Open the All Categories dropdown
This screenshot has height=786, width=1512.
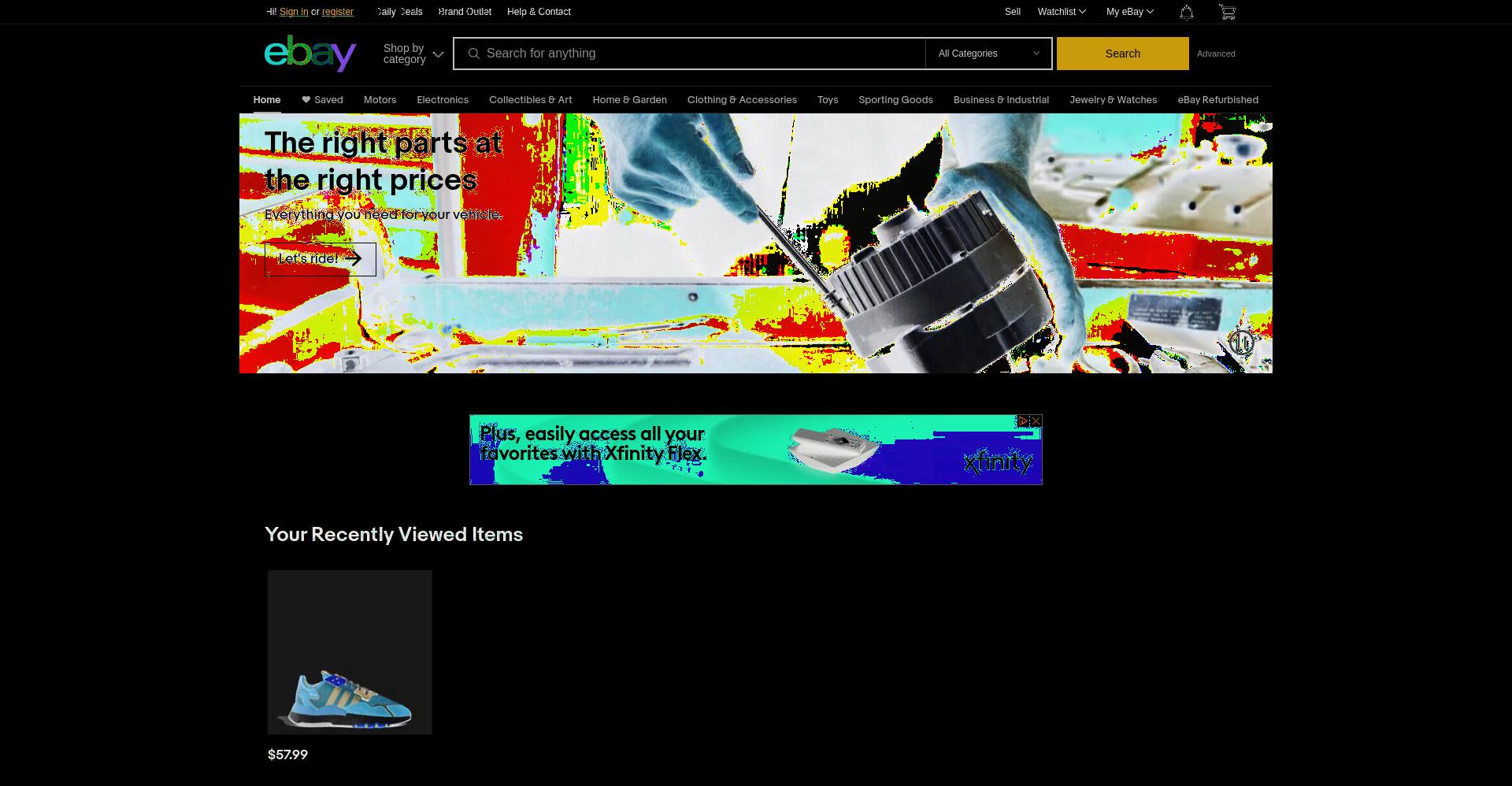coord(989,54)
